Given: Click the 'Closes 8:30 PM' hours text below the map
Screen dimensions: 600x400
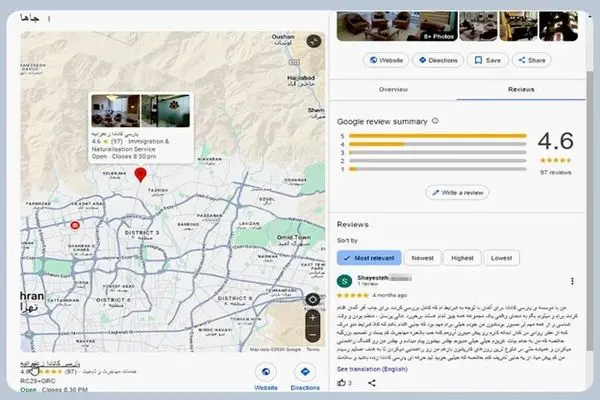Looking at the screenshot, I should (x=65, y=390).
